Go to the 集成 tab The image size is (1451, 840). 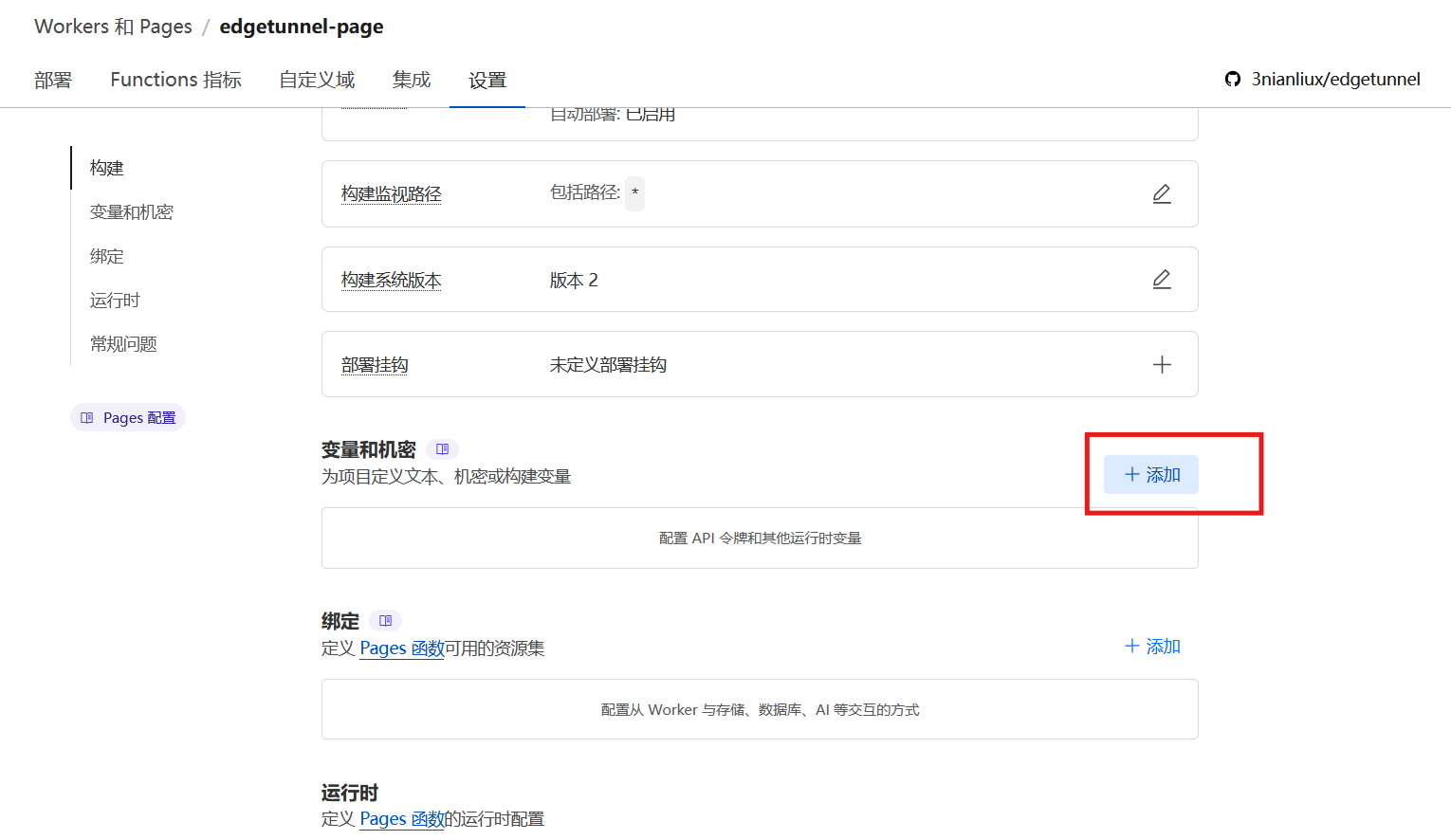[x=412, y=80]
